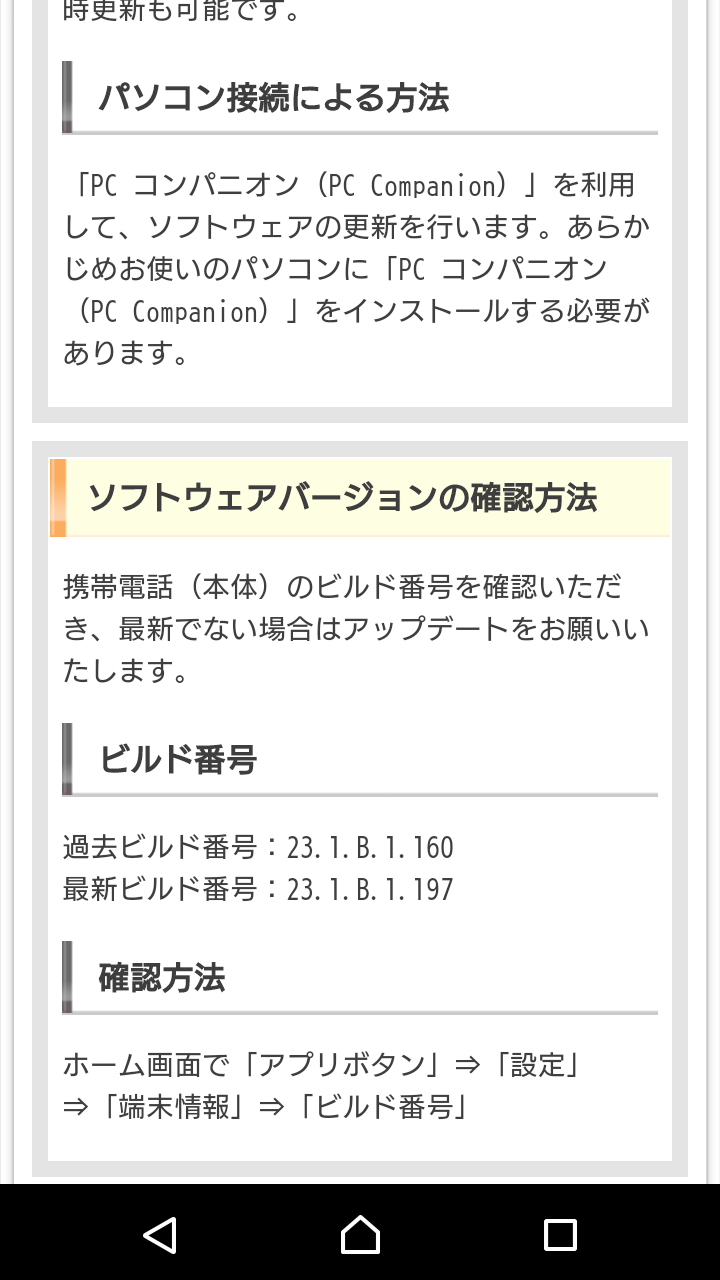Click the past build number 23.1.B.1.160
720x1280 pixels.
pyautogui.click(x=370, y=848)
